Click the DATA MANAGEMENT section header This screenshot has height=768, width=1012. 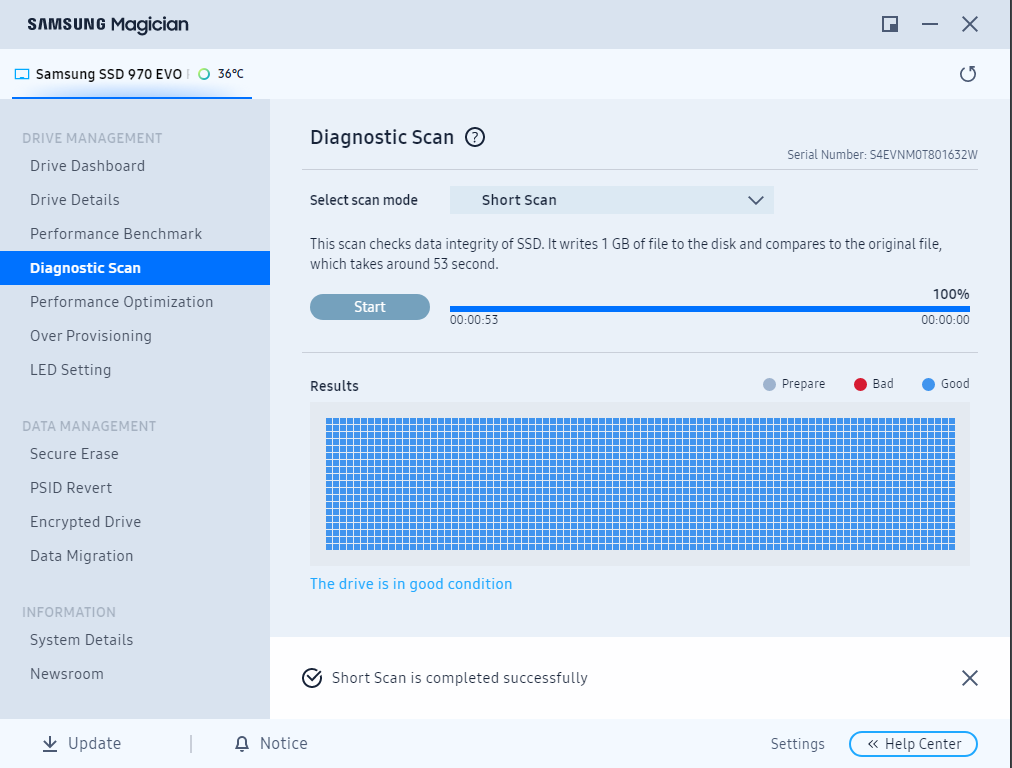coord(89,427)
